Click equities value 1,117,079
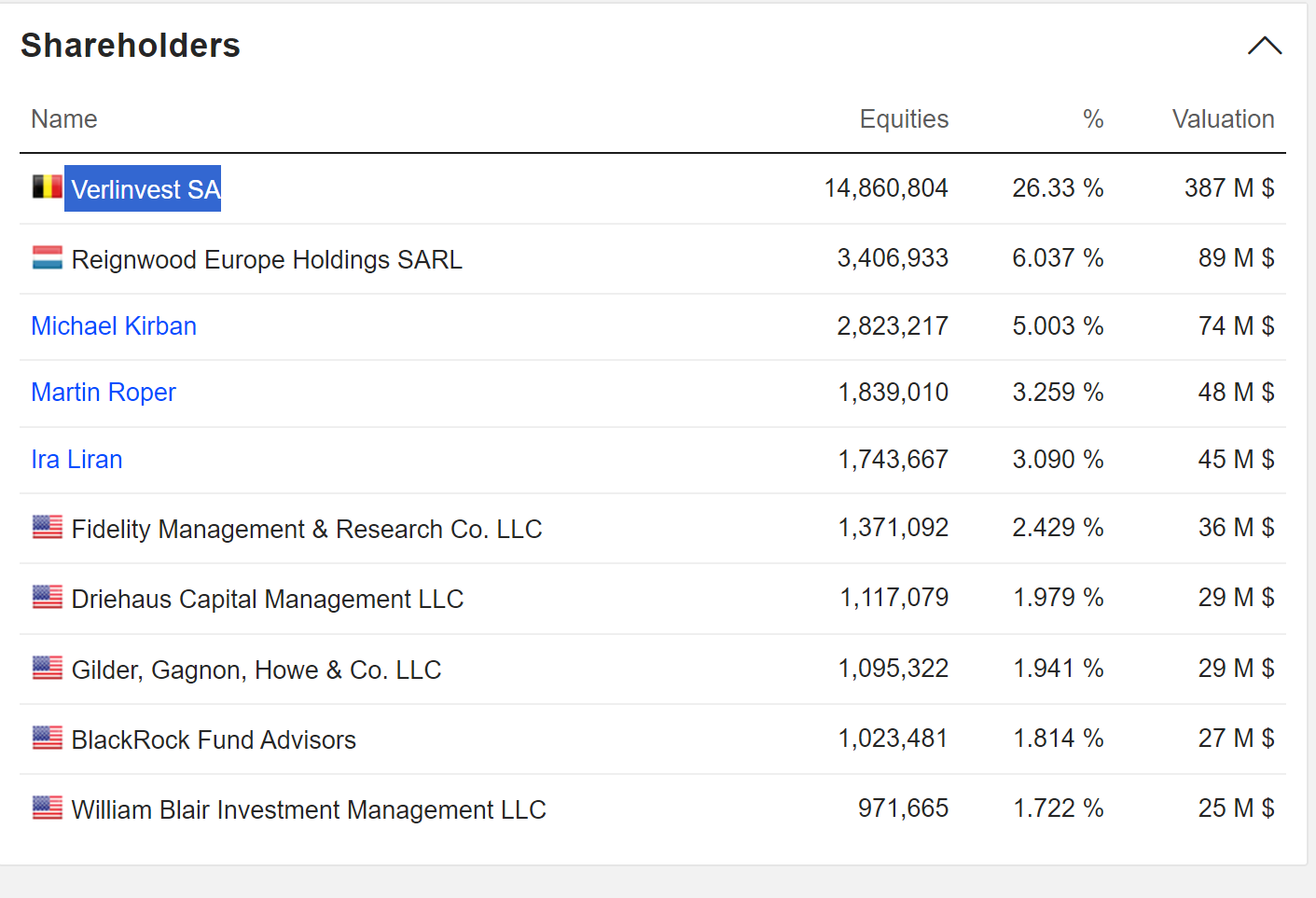1316x898 pixels. pos(894,597)
